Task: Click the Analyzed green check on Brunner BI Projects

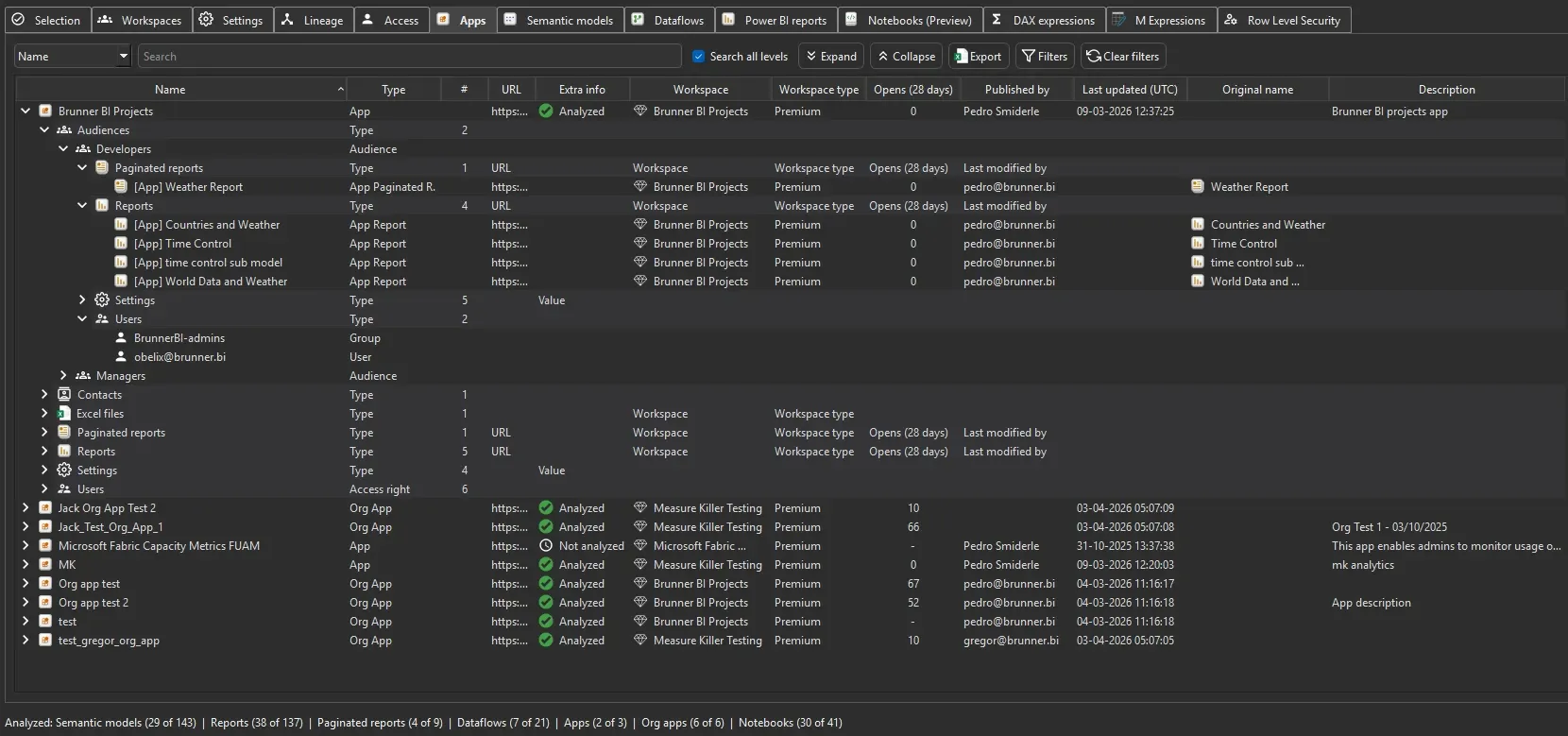Action: tap(546, 111)
